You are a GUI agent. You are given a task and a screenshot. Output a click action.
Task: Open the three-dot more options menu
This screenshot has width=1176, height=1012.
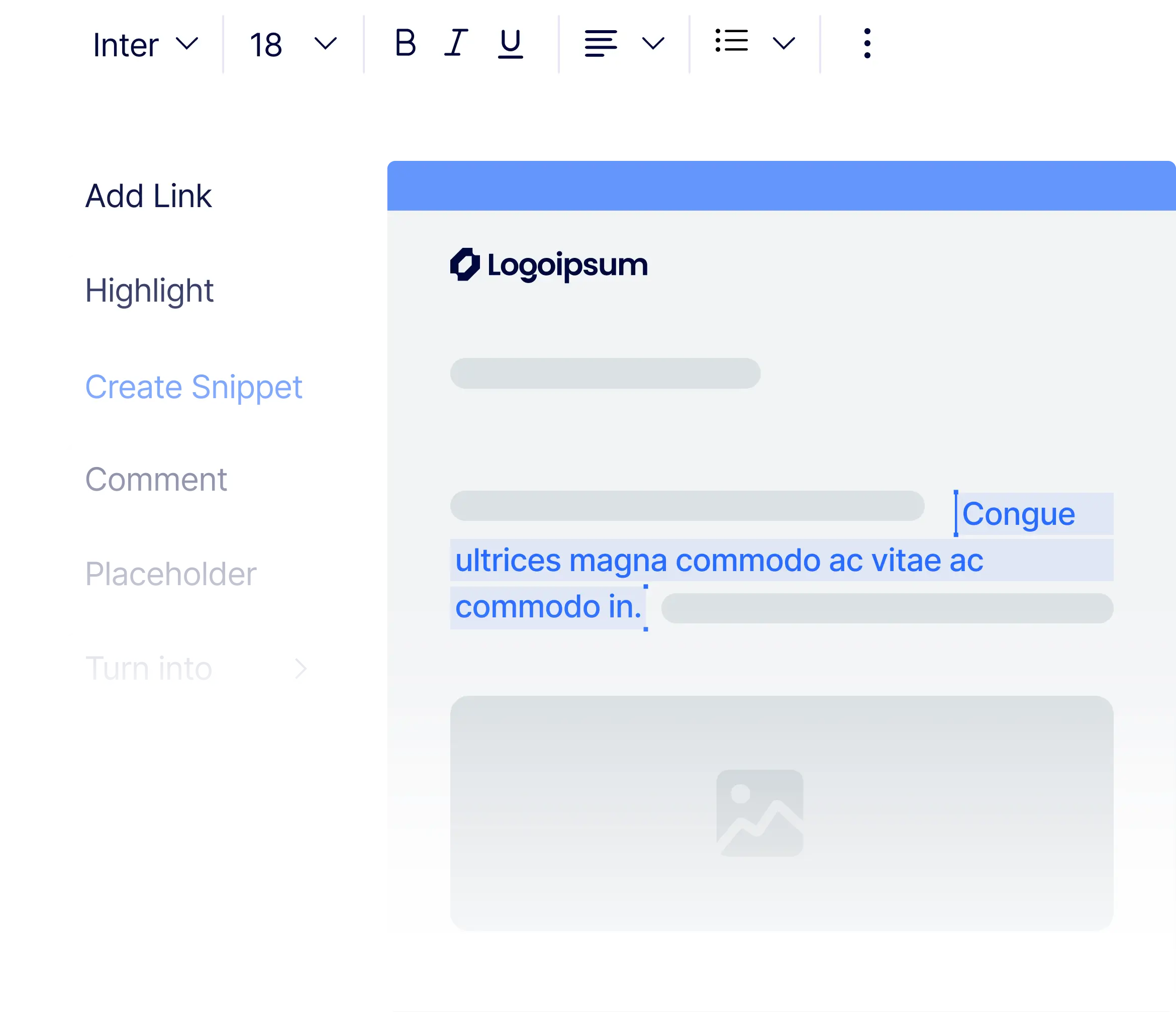pyautogui.click(x=867, y=43)
